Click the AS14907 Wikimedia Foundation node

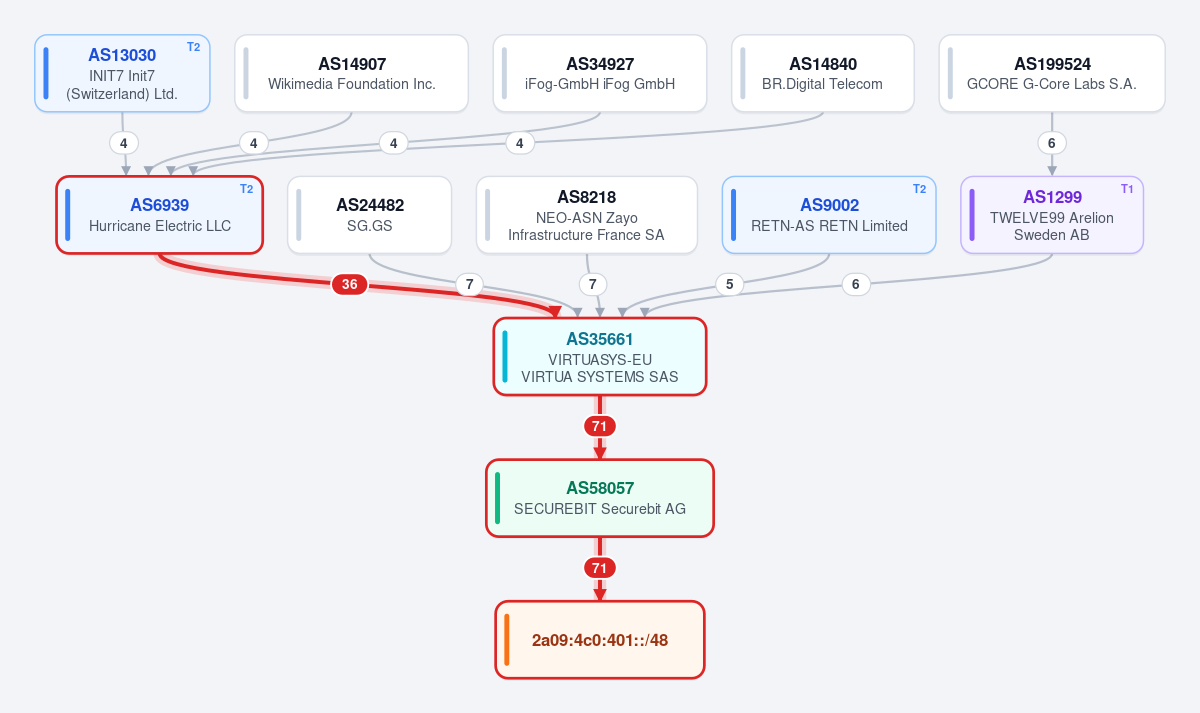point(351,73)
